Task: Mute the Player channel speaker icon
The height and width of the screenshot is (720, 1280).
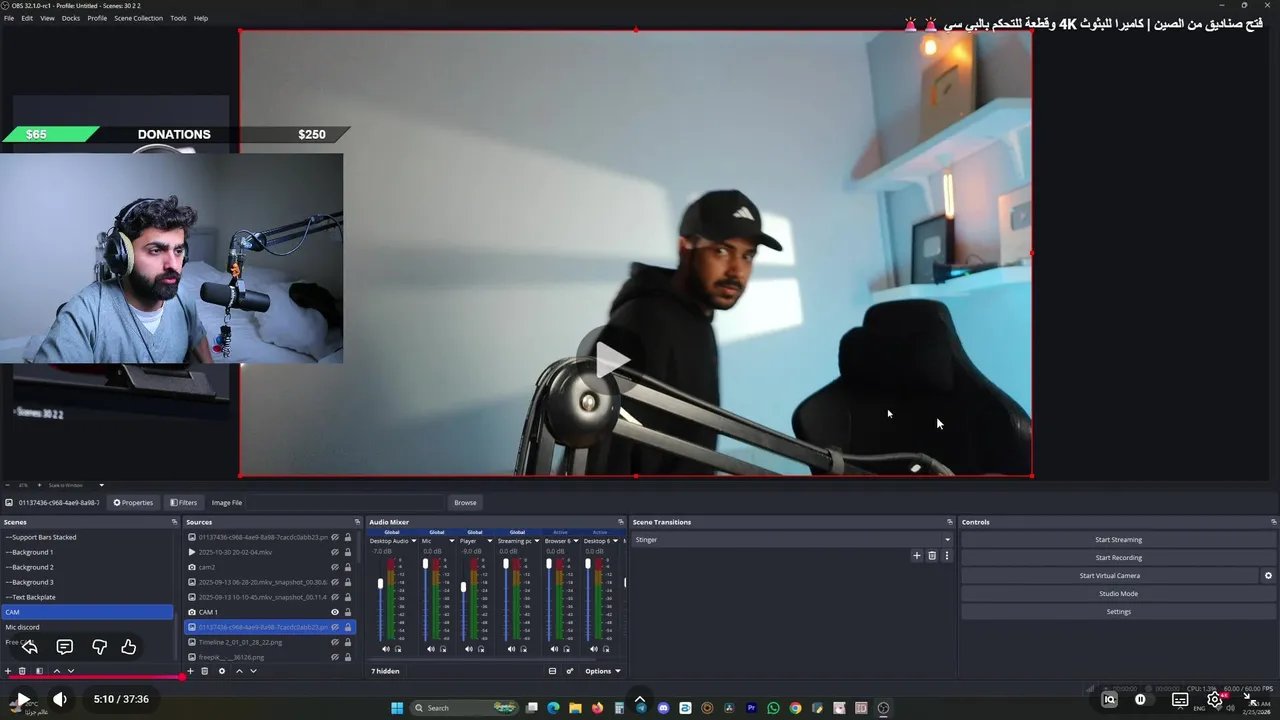Action: [x=469, y=649]
